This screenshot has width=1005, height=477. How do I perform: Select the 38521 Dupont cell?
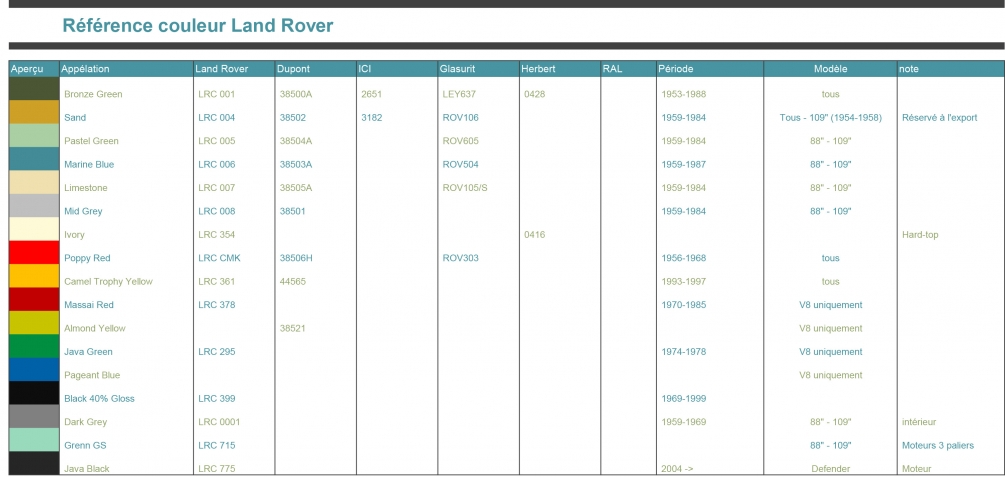click(293, 328)
